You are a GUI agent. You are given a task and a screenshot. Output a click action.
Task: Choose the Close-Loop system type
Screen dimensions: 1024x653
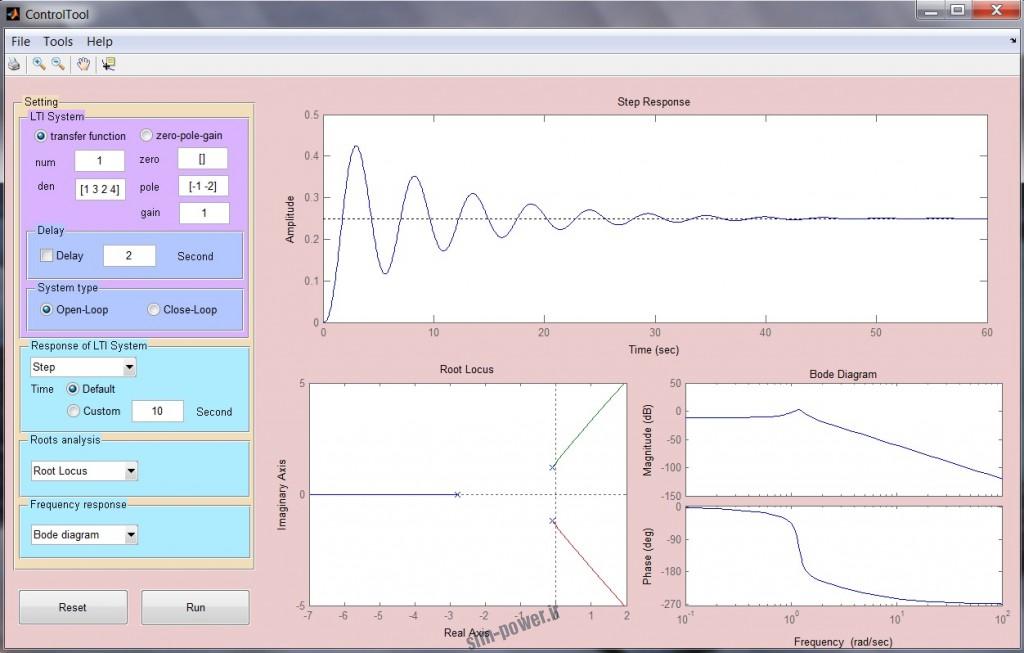pyautogui.click(x=153, y=310)
